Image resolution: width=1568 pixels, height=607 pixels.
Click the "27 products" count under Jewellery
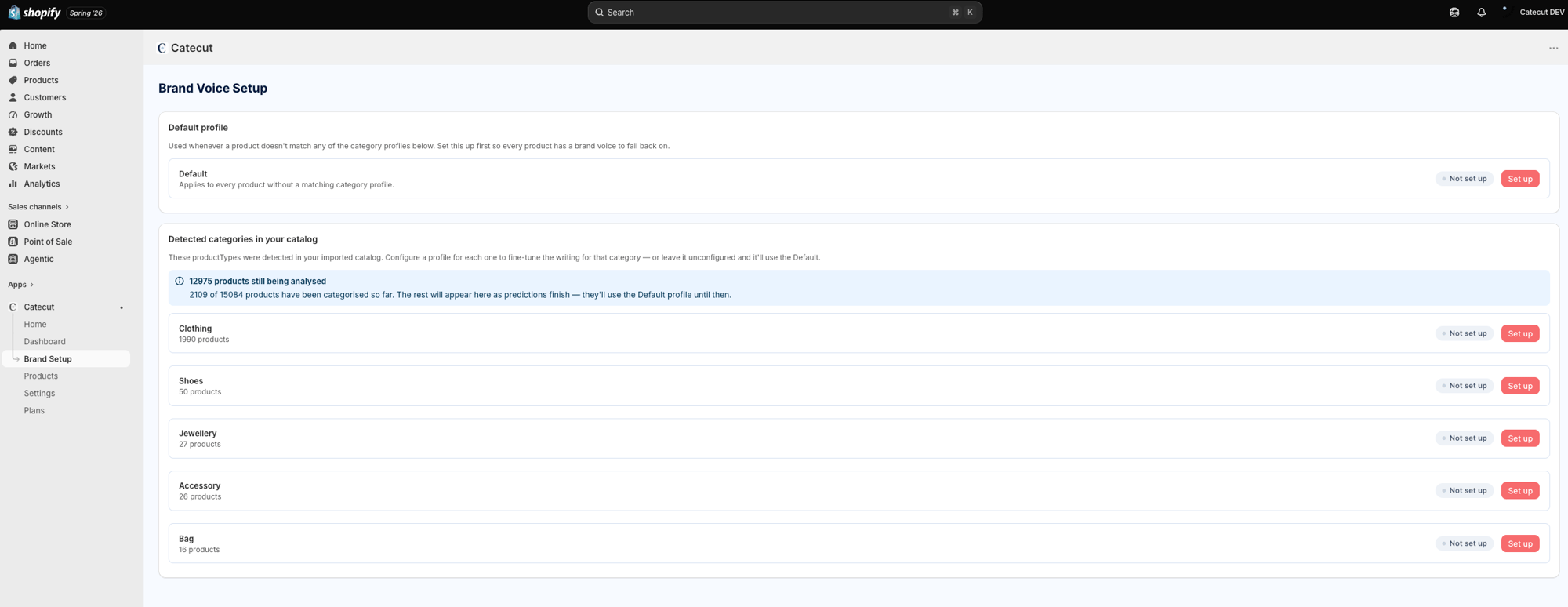200,445
